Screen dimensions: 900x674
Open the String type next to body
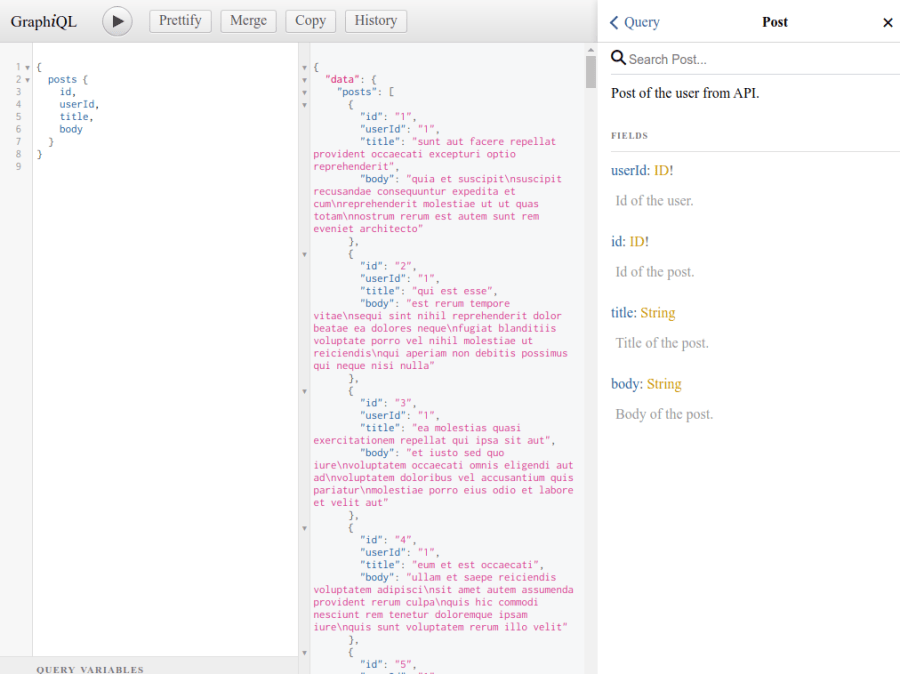664,384
